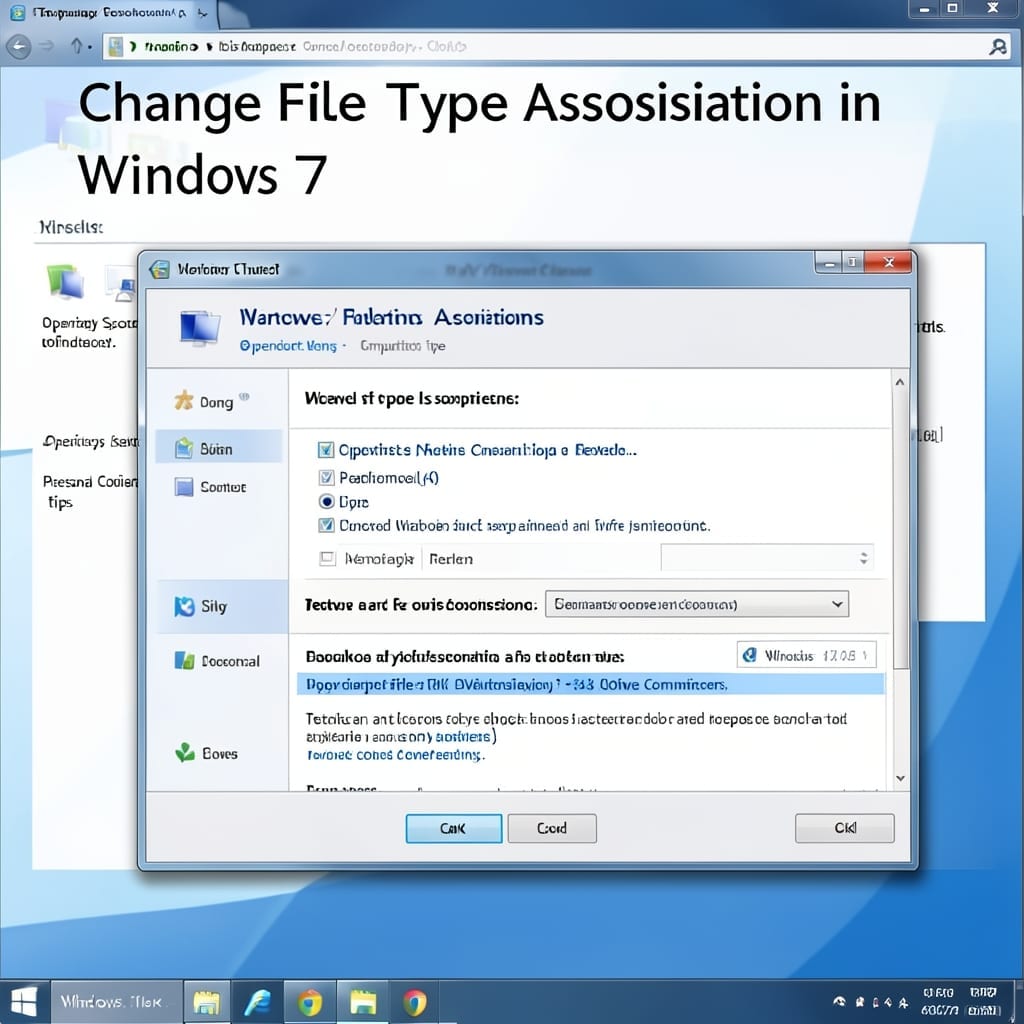Open the Windows Start button

coord(24,1001)
